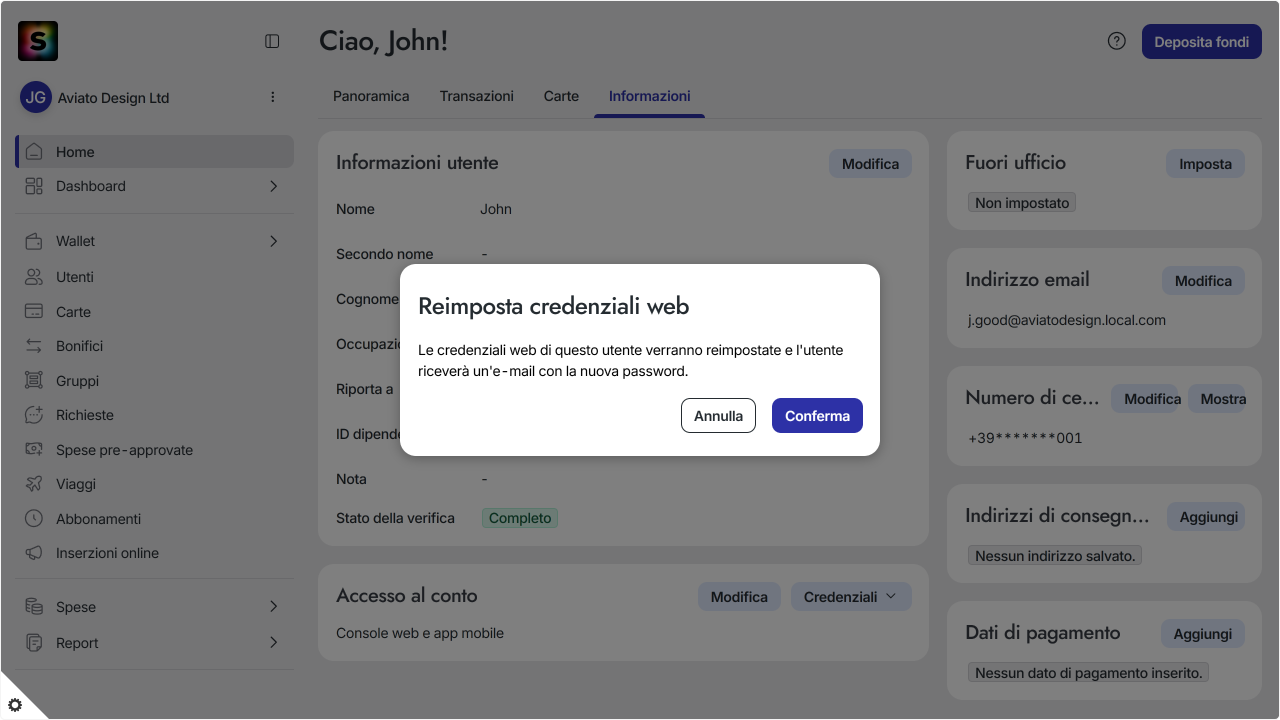Click the Utenti people icon

pos(34,277)
